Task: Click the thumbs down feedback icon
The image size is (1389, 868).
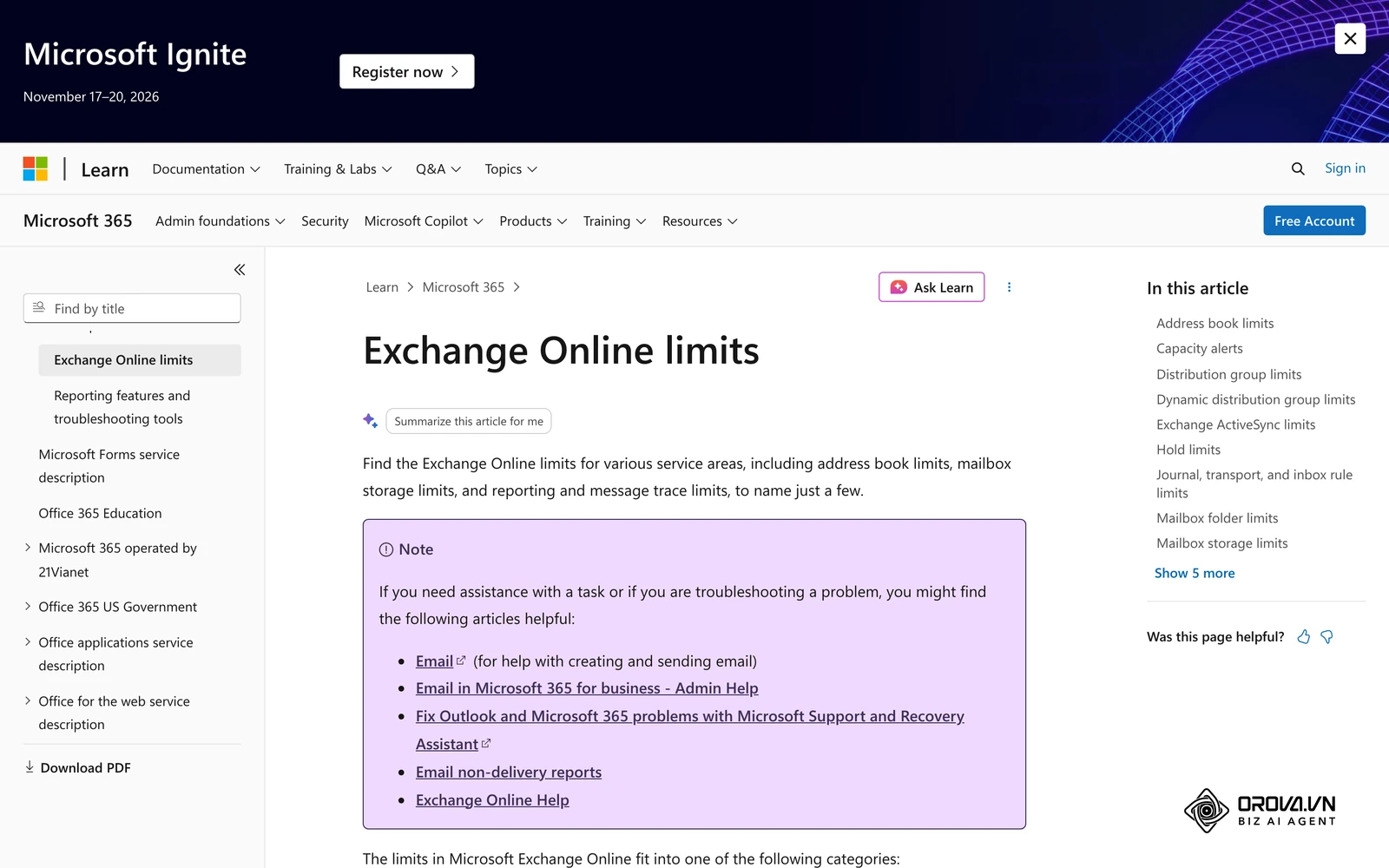Action: 1326,637
